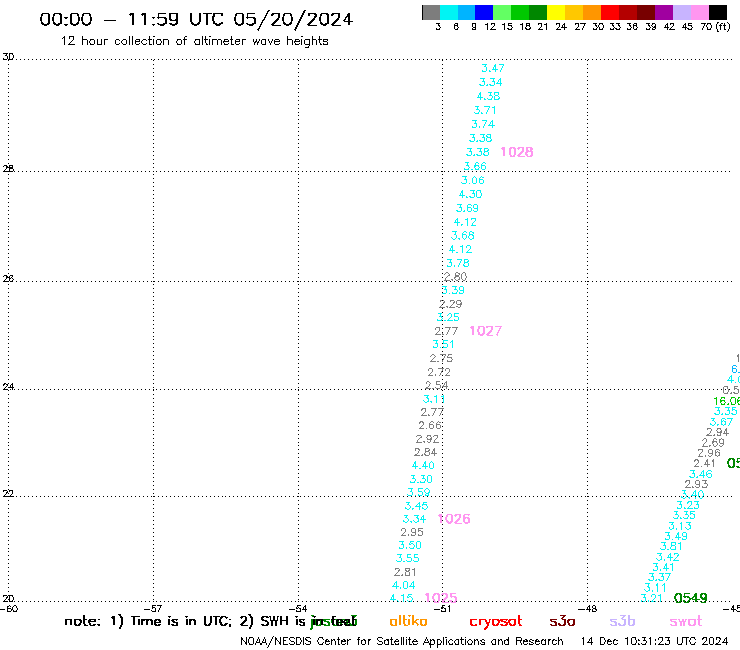
Task: Click the gray 2.81 value
Action: pyautogui.click(x=405, y=572)
